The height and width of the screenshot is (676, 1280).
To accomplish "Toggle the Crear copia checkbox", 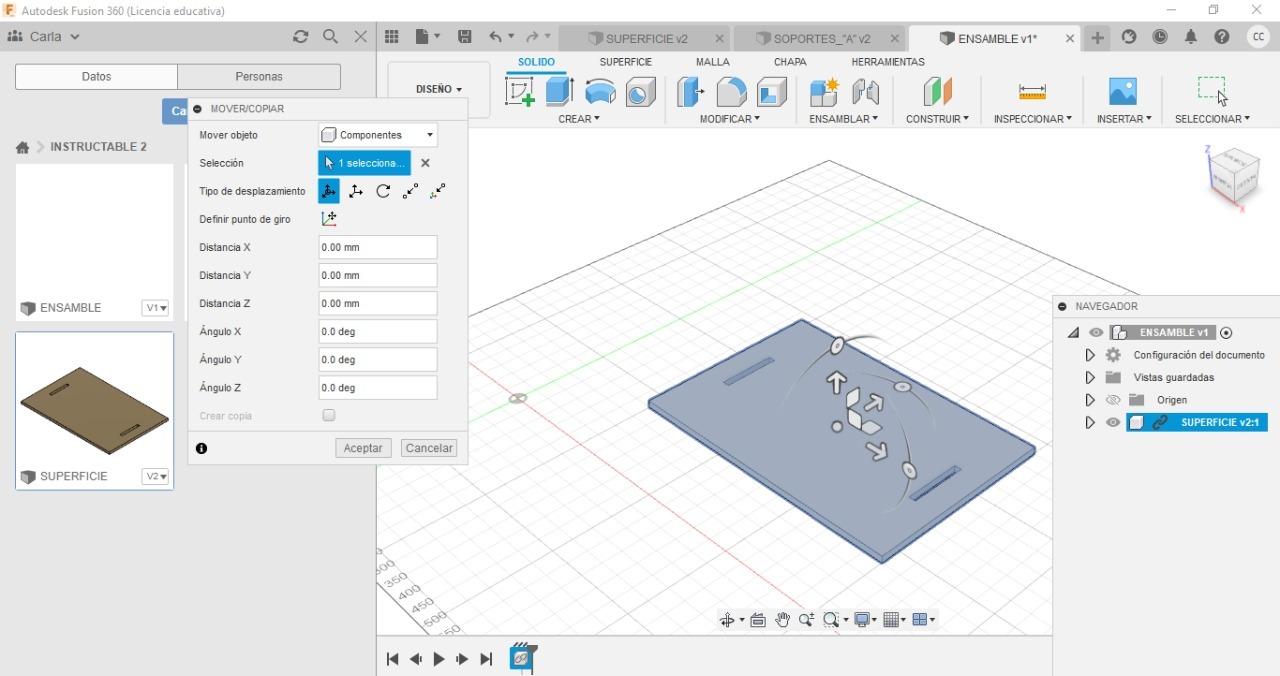I will point(329,415).
